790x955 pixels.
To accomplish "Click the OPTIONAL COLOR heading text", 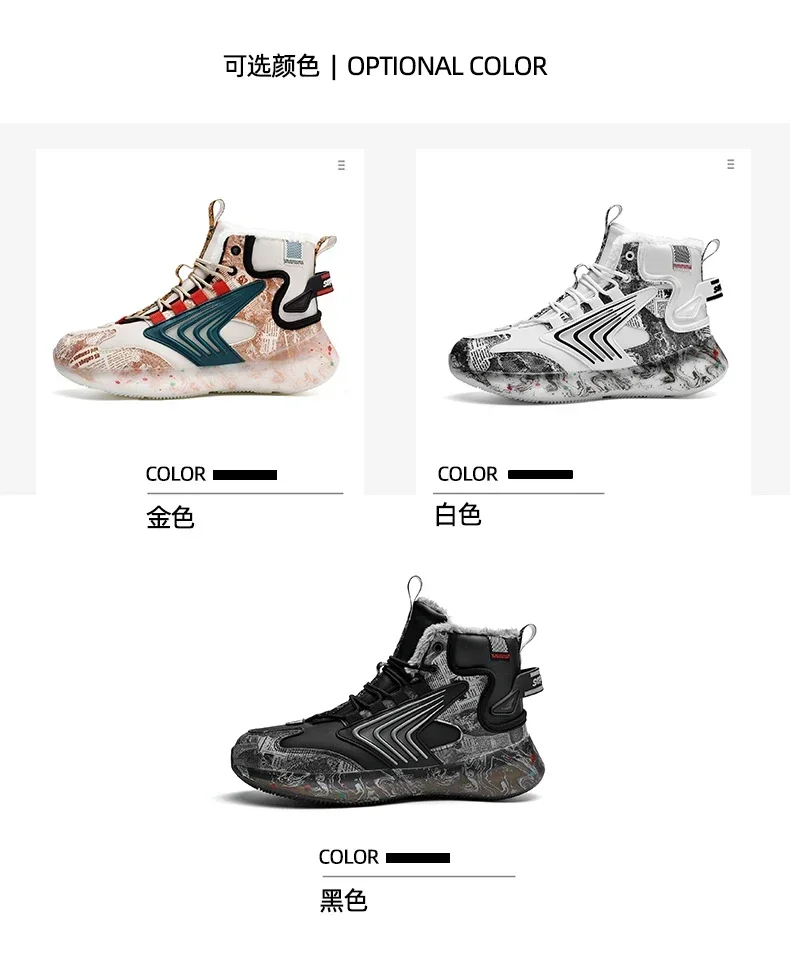I will coord(447,66).
